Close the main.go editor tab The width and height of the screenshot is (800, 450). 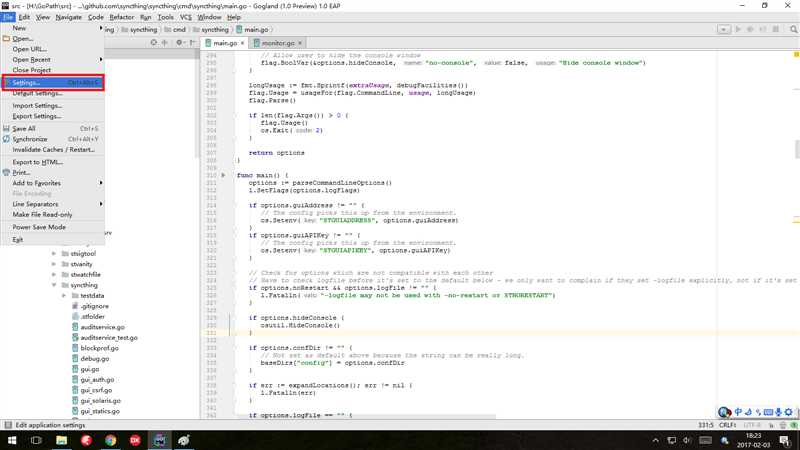pyautogui.click(x=242, y=43)
